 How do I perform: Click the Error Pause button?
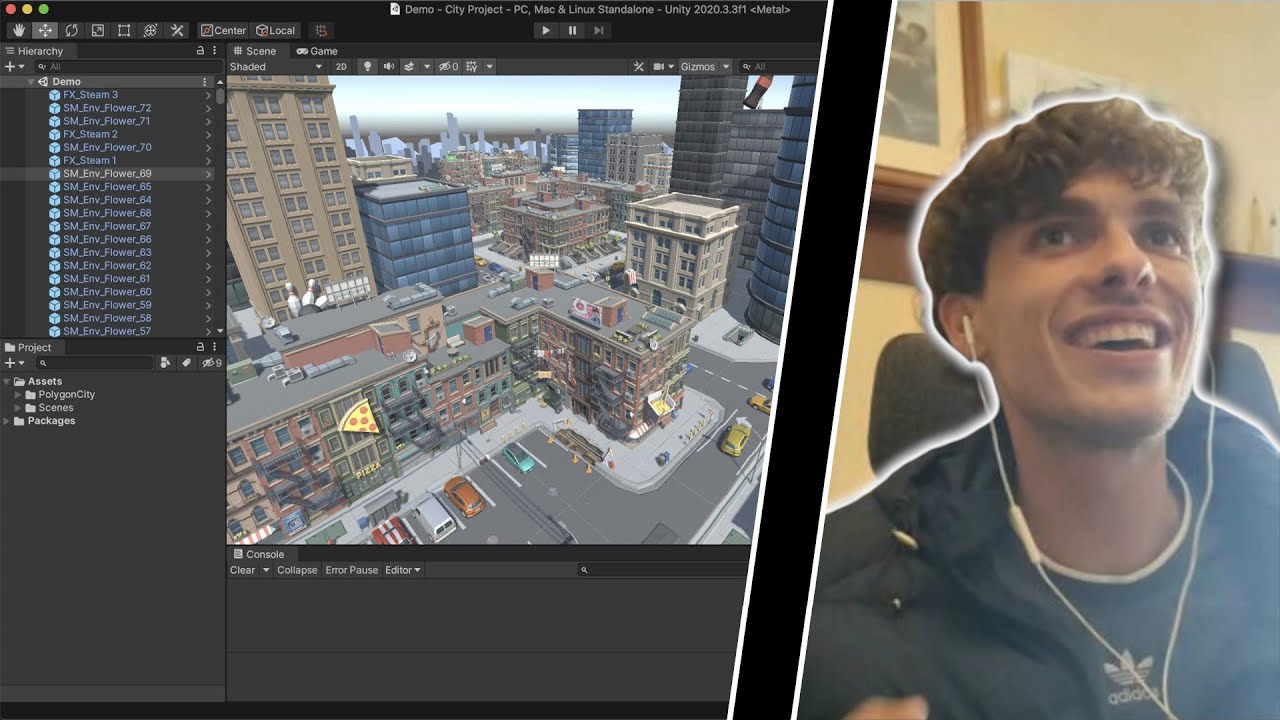coord(351,570)
